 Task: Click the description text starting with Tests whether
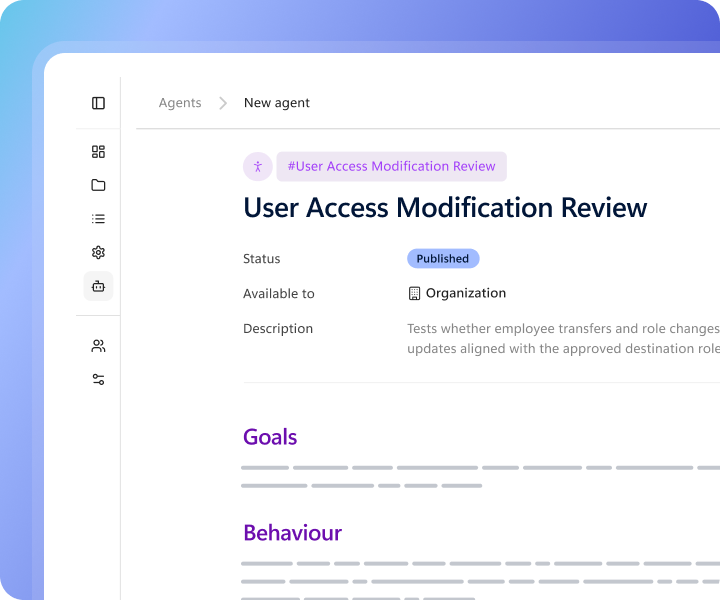point(563,338)
